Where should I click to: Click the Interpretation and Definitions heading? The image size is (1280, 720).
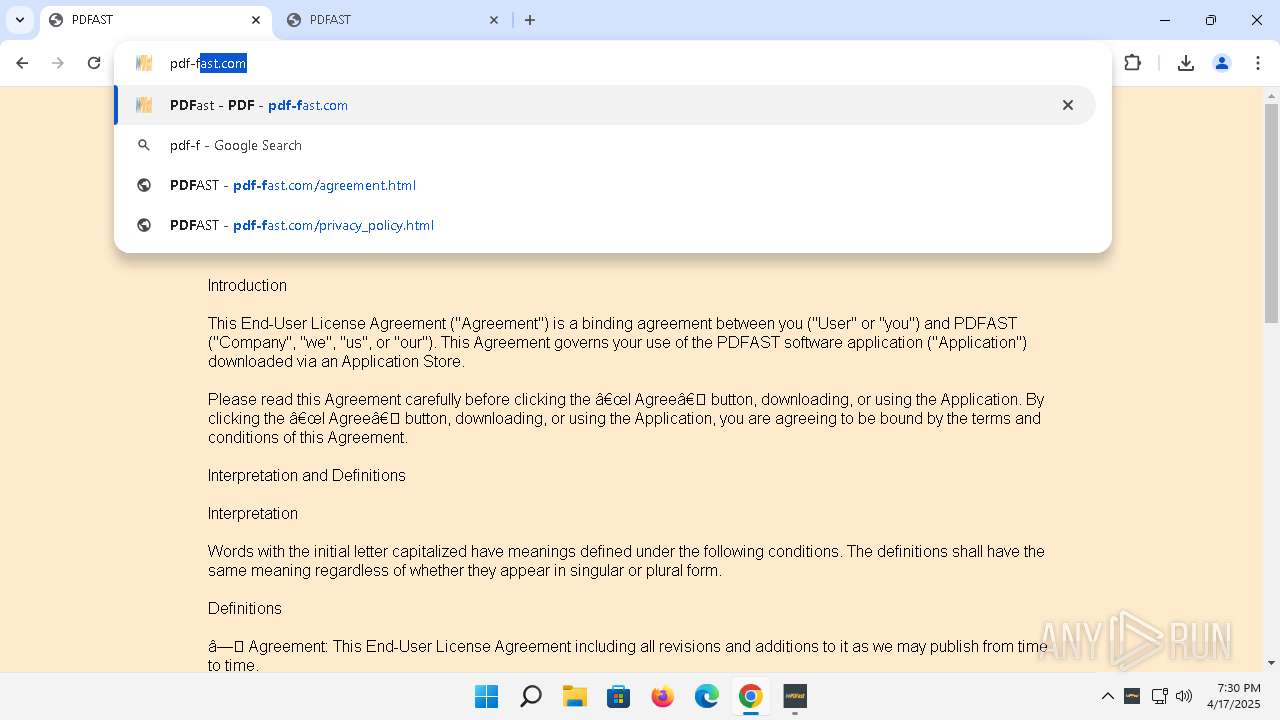(307, 476)
